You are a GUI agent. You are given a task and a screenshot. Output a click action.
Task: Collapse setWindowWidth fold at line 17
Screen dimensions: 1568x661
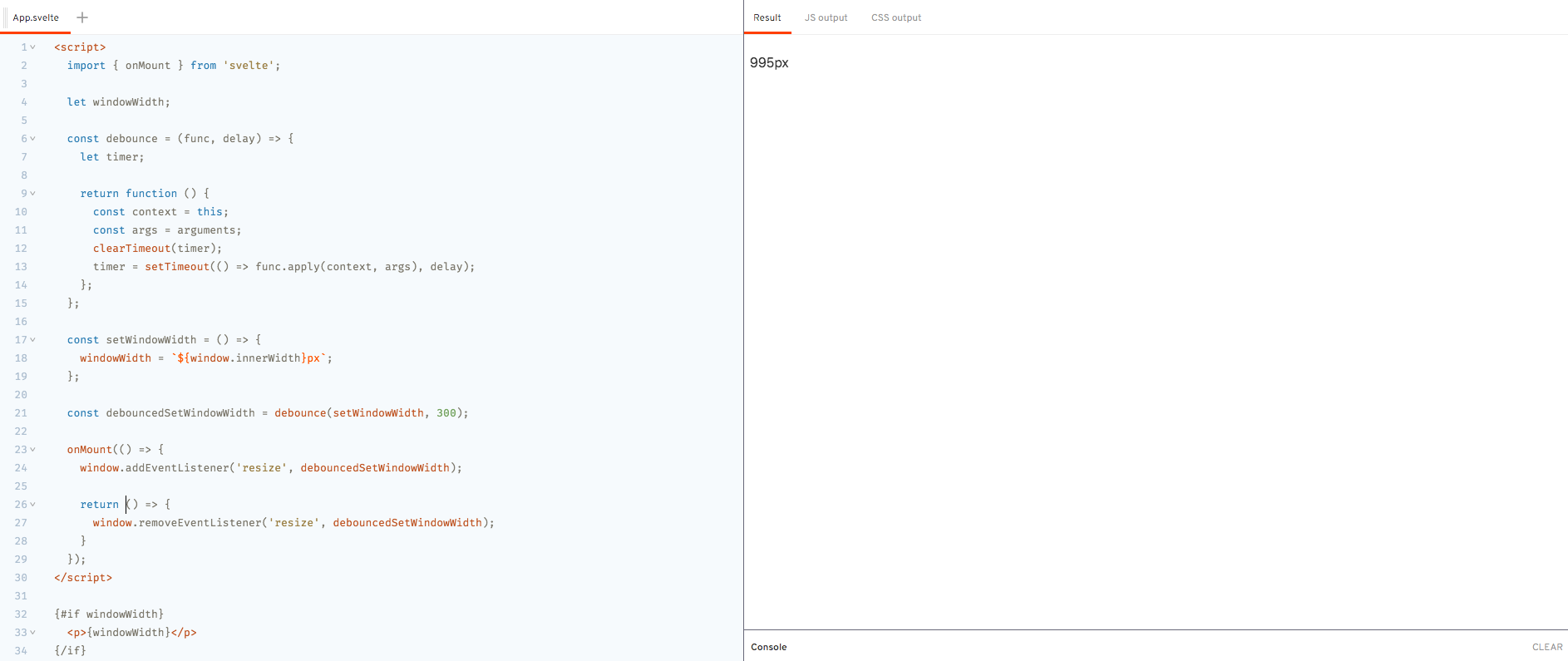(x=33, y=340)
